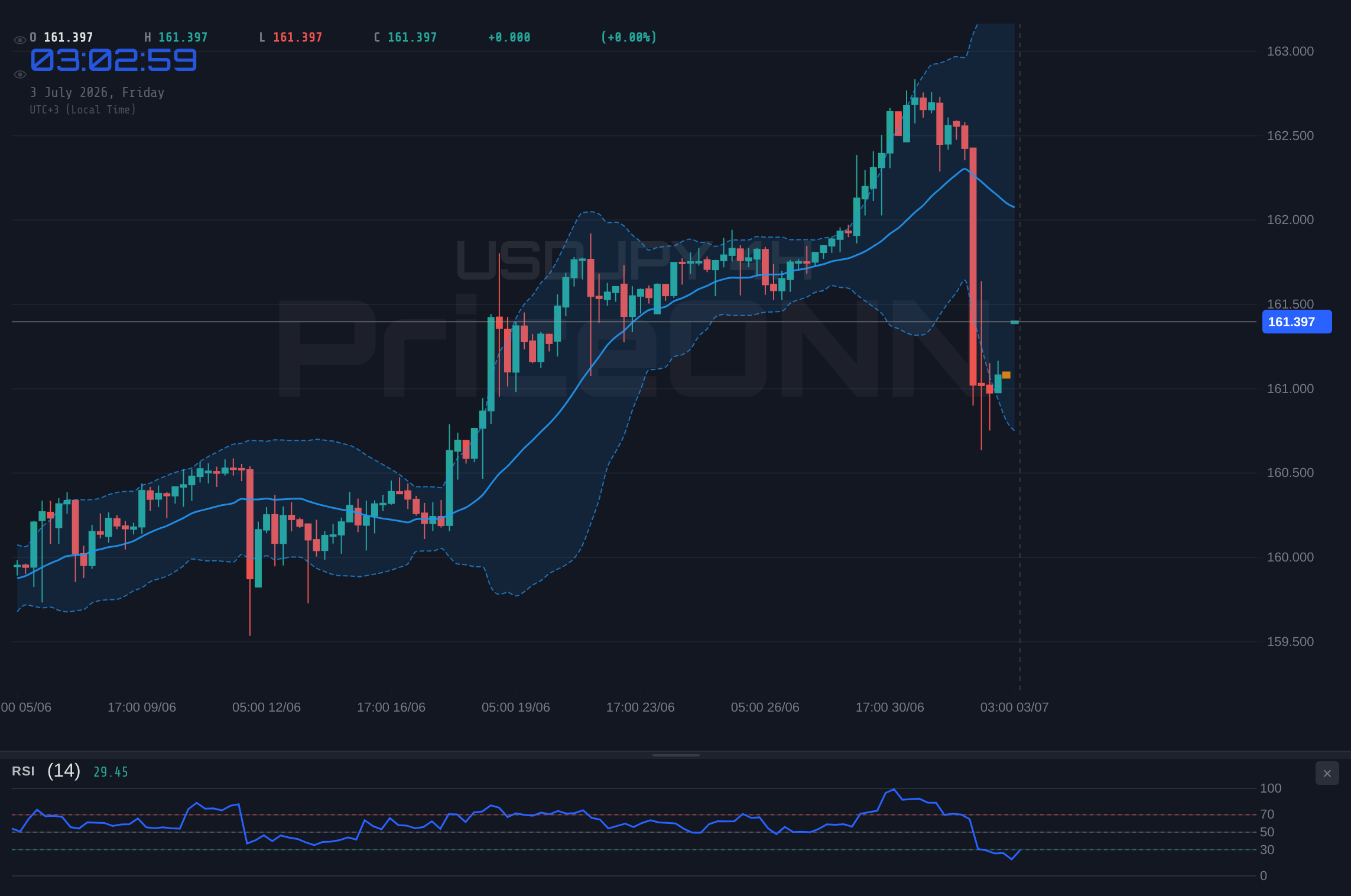
Task: Click the 161.397 current price label
Action: tap(1297, 322)
